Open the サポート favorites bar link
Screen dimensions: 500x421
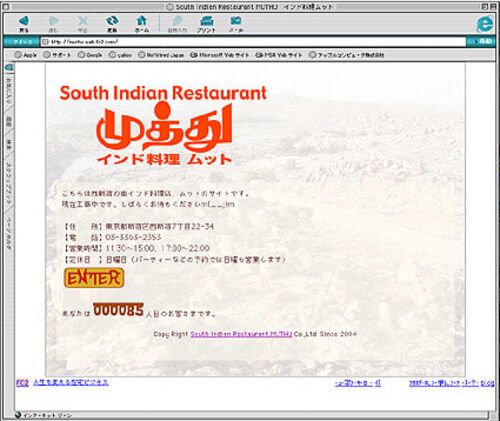pos(57,55)
